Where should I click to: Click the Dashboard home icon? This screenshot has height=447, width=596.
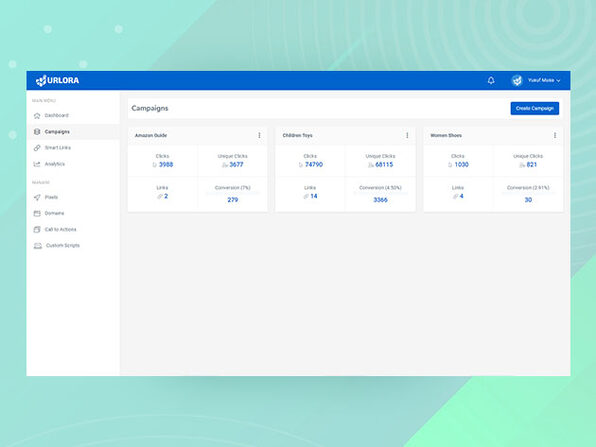(37, 116)
